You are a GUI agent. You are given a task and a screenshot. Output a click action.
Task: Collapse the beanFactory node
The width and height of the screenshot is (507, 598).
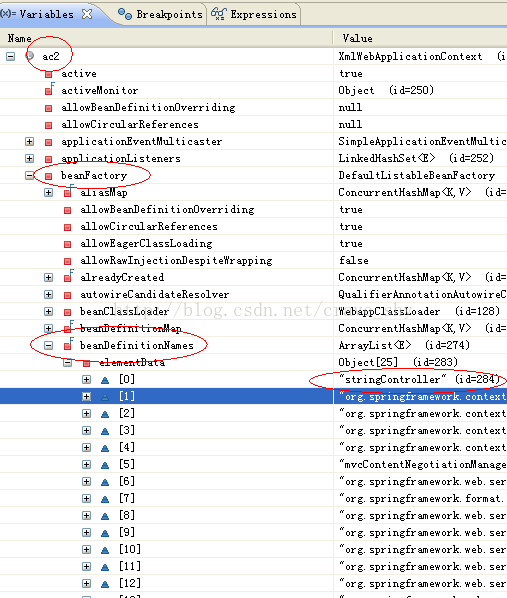pyautogui.click(x=29, y=176)
